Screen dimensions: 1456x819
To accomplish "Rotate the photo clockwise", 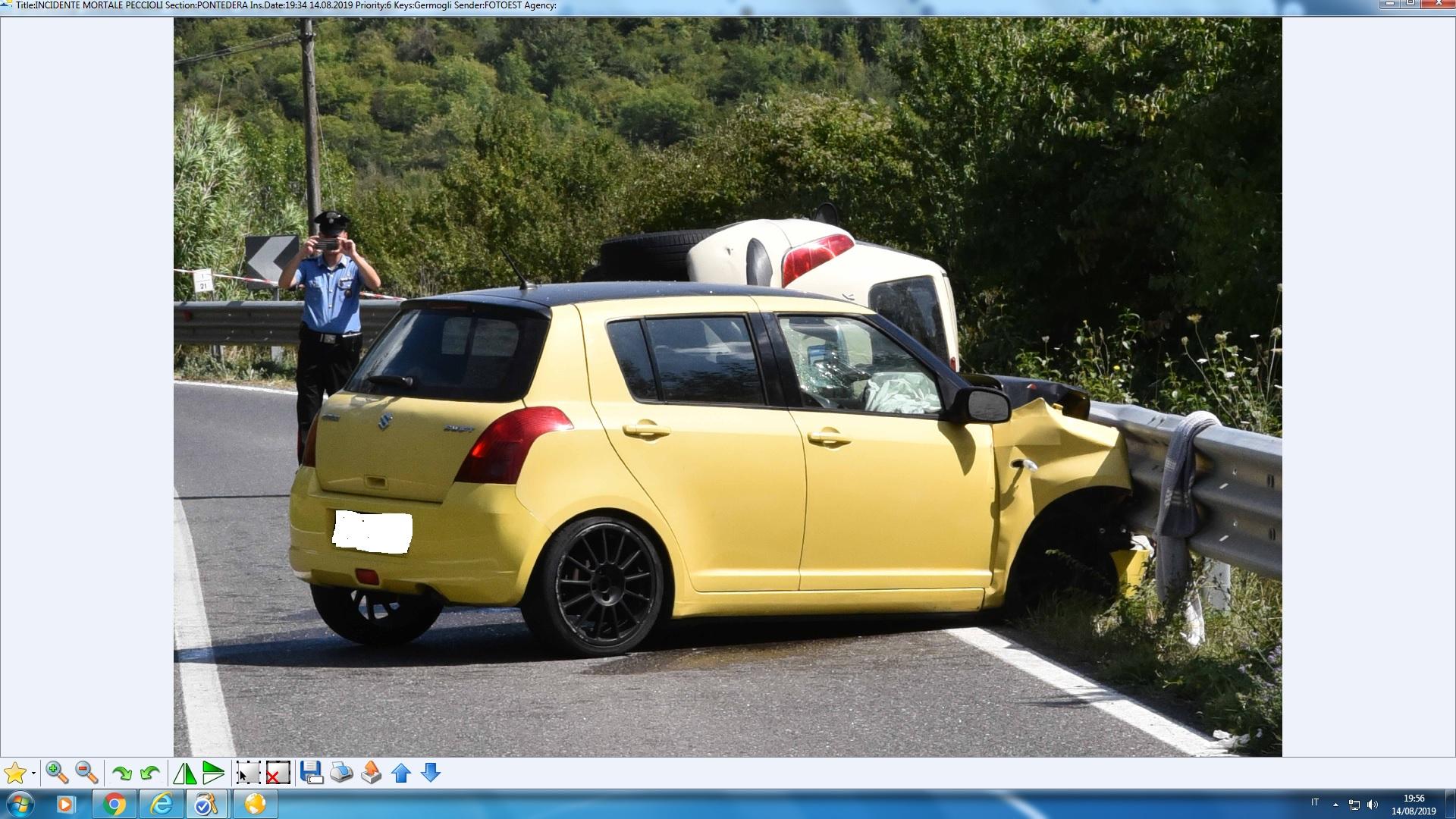I will pos(121,773).
